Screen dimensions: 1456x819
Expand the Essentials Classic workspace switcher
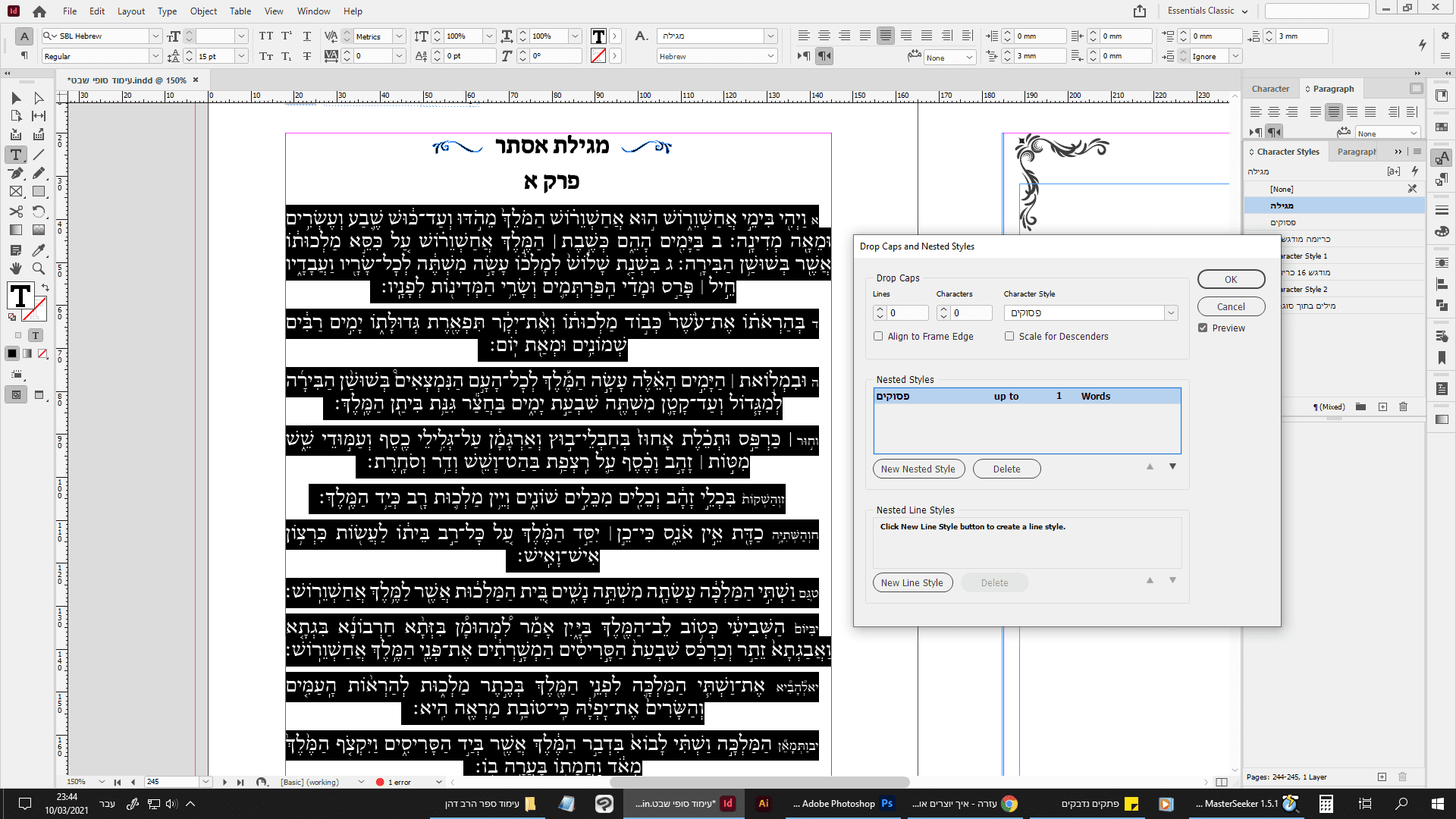point(1244,11)
